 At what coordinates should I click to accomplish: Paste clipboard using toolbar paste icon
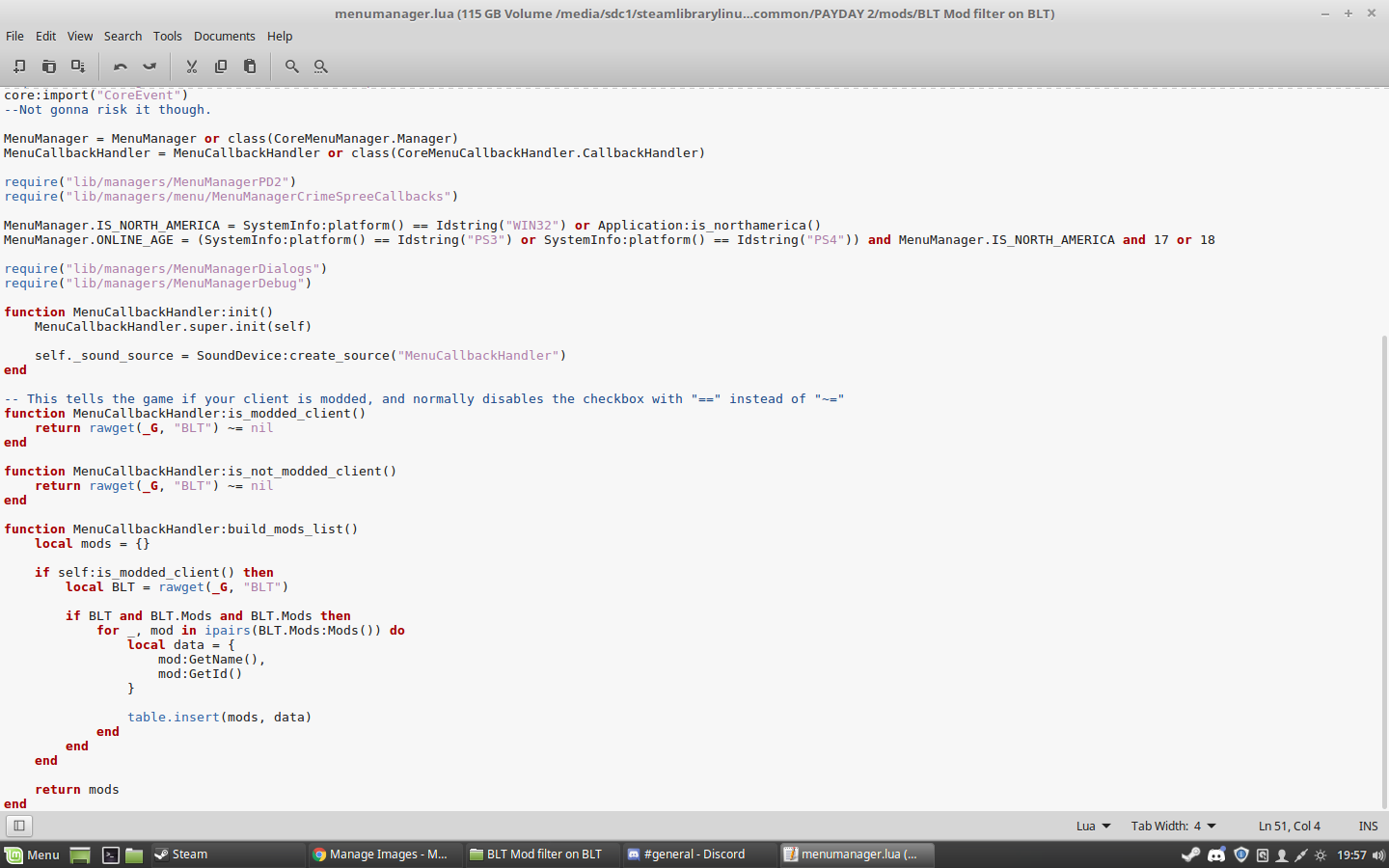coord(250,67)
